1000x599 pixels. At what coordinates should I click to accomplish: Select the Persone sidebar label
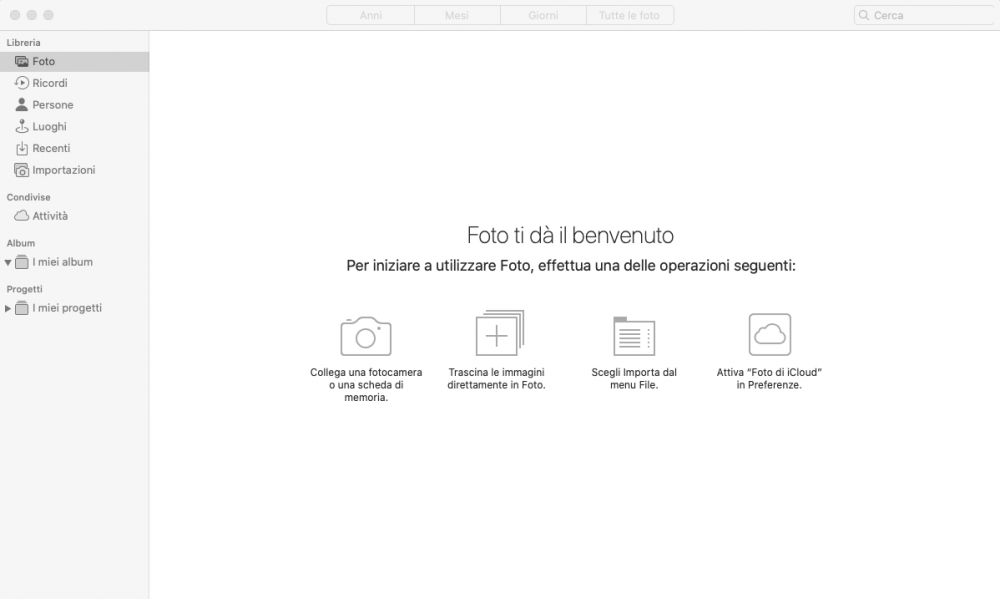53,105
